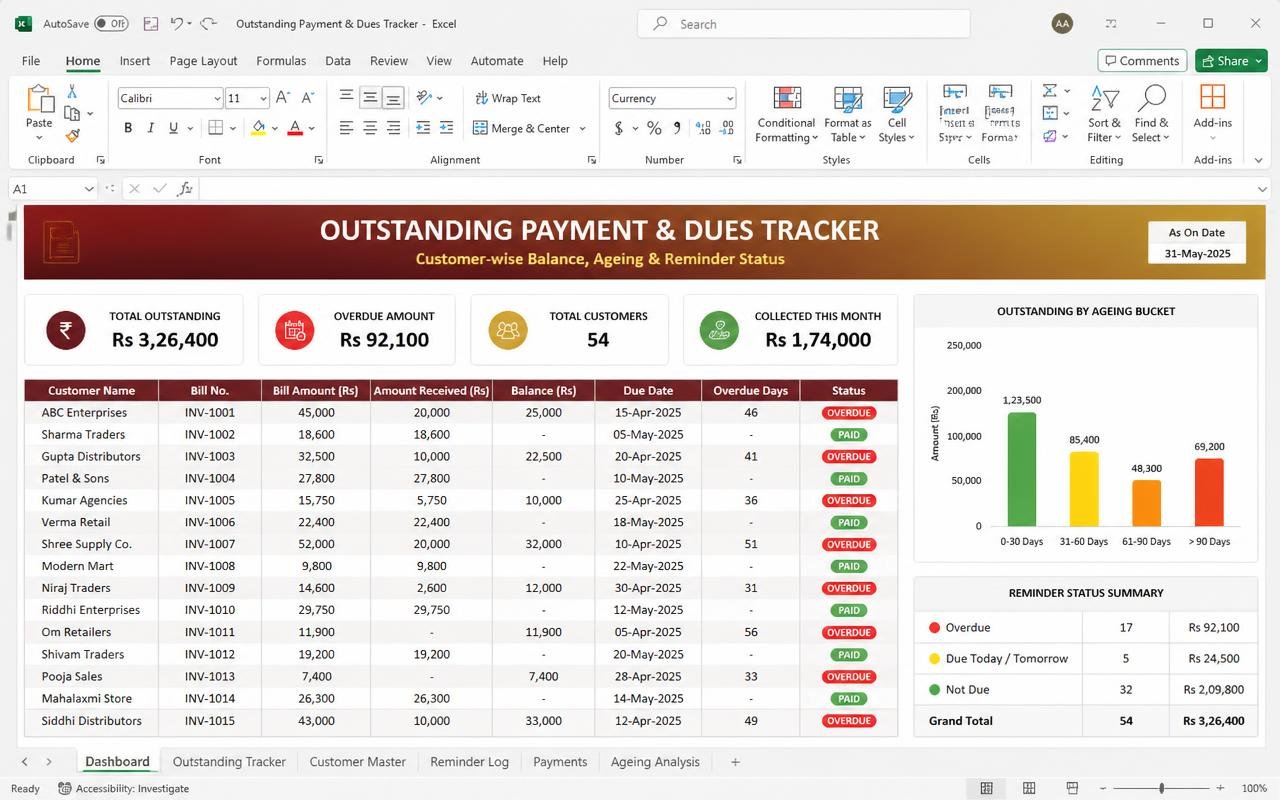The image size is (1280, 800).
Task: Click the Save icon in title bar
Action: pos(151,23)
